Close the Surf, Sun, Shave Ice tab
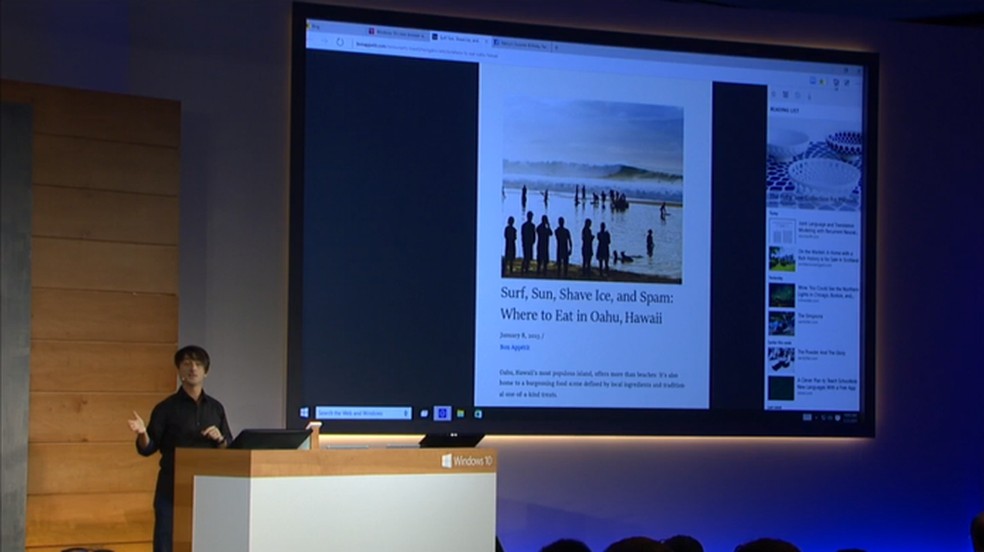Viewport: 984px width, 552px height. click(x=486, y=41)
